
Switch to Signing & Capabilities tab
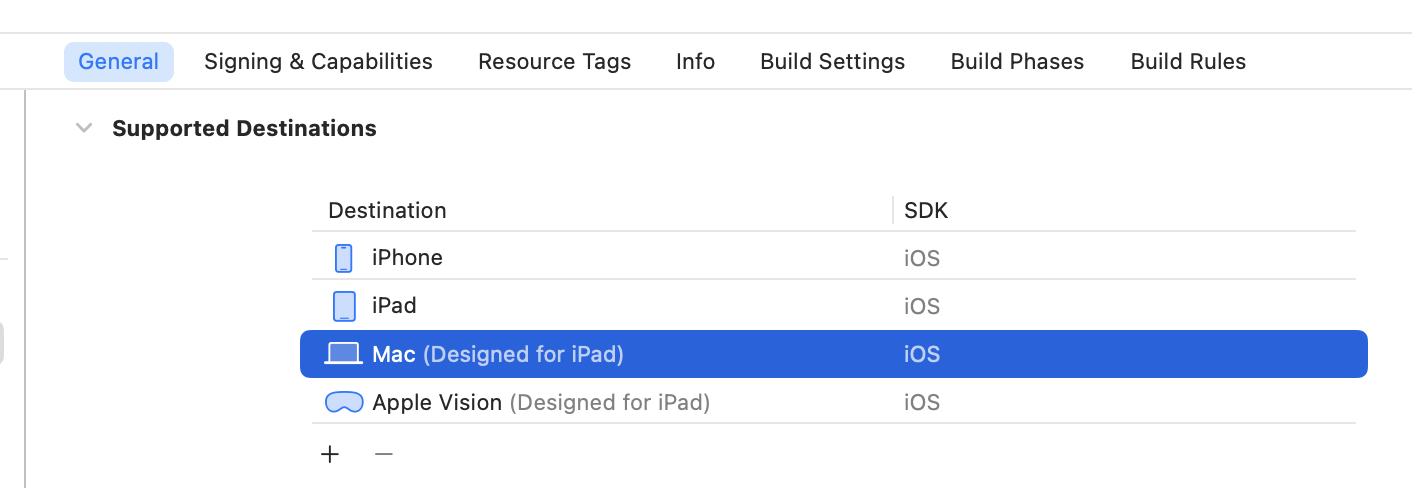pos(318,62)
